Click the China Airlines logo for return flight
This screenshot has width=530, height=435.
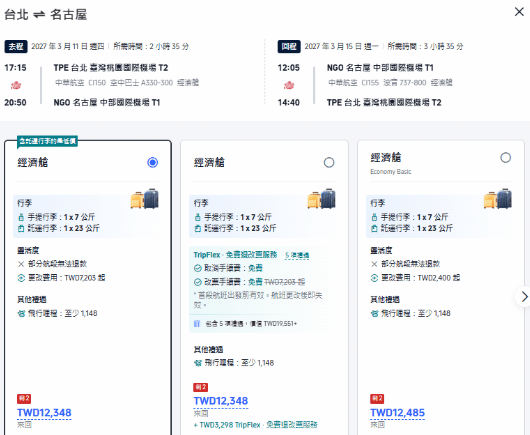click(289, 85)
